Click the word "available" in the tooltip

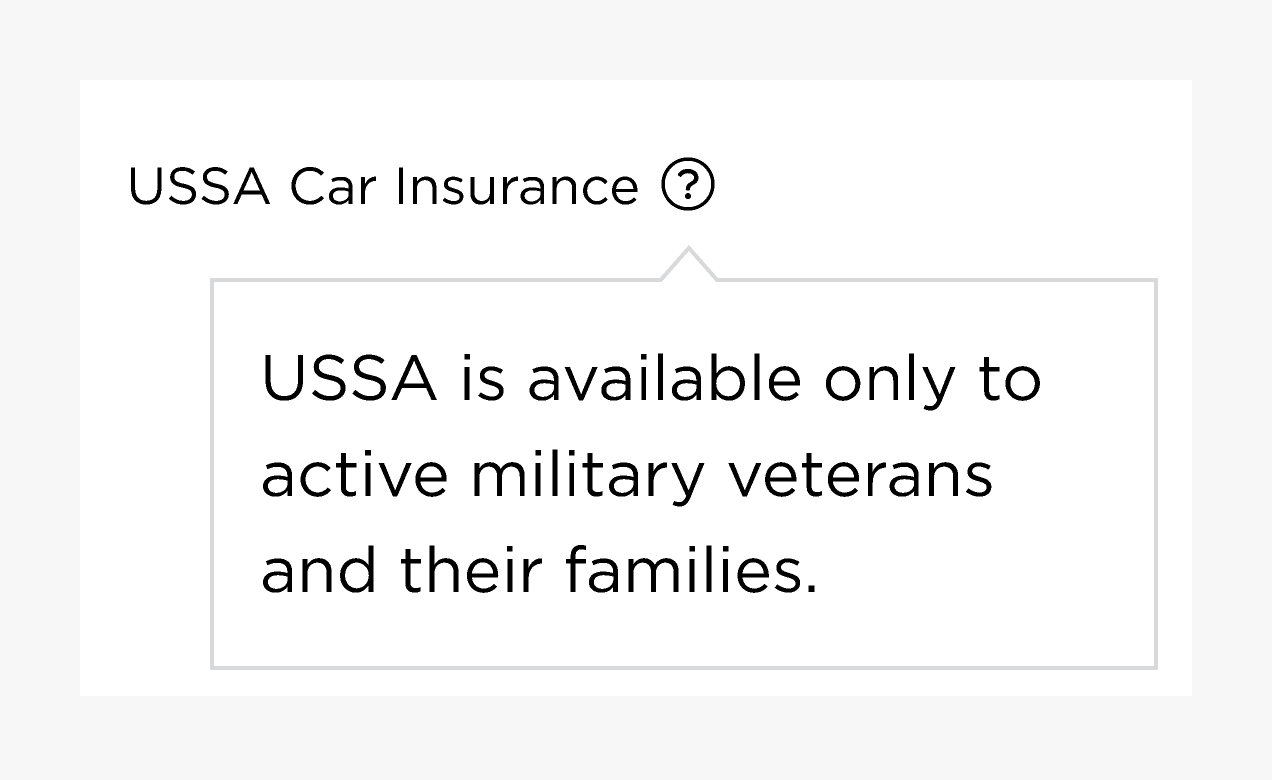(x=664, y=380)
